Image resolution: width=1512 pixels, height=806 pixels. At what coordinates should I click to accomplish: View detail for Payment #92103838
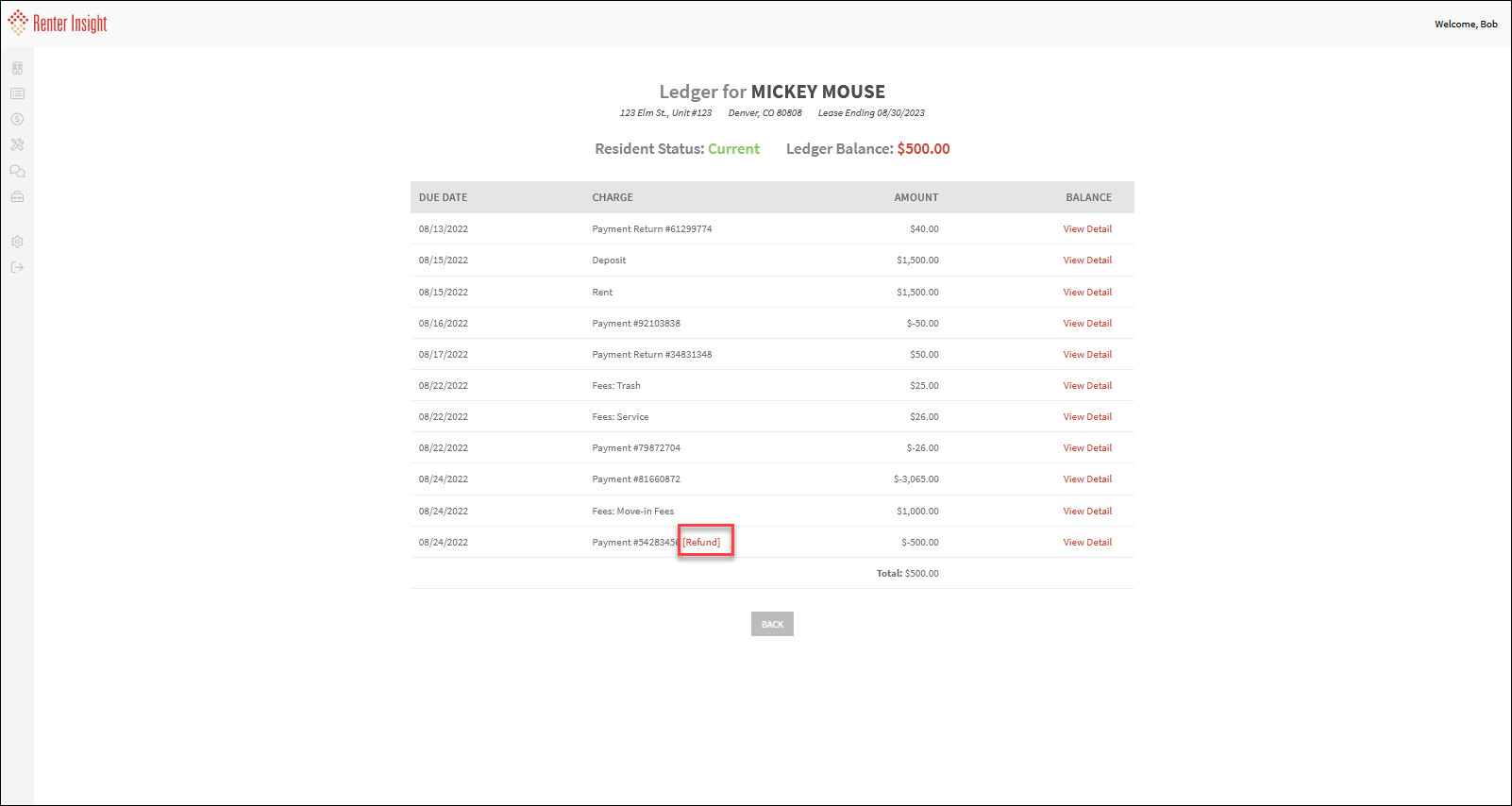click(1087, 323)
